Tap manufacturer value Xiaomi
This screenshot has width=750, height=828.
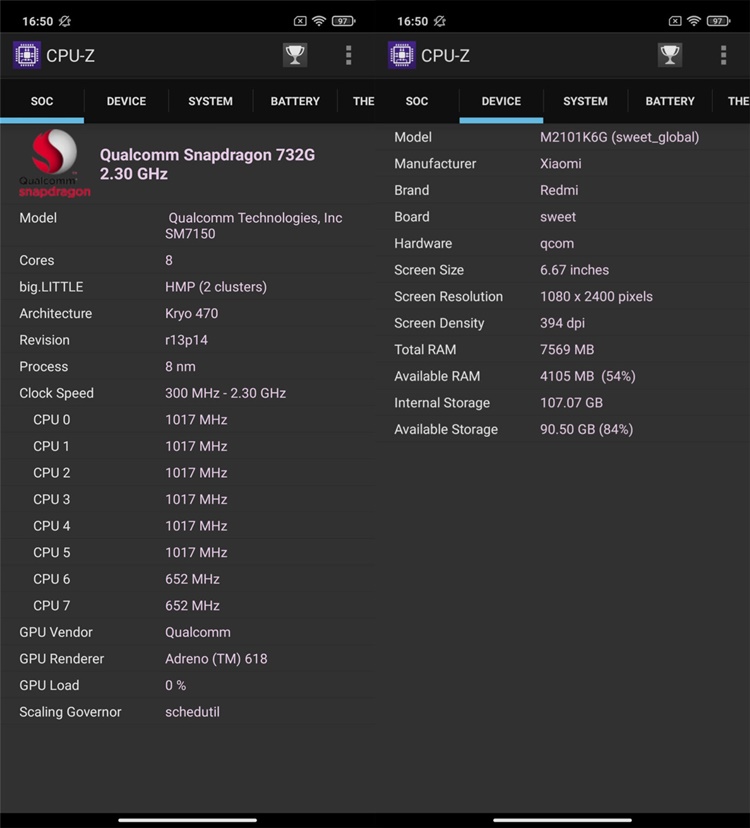560,164
